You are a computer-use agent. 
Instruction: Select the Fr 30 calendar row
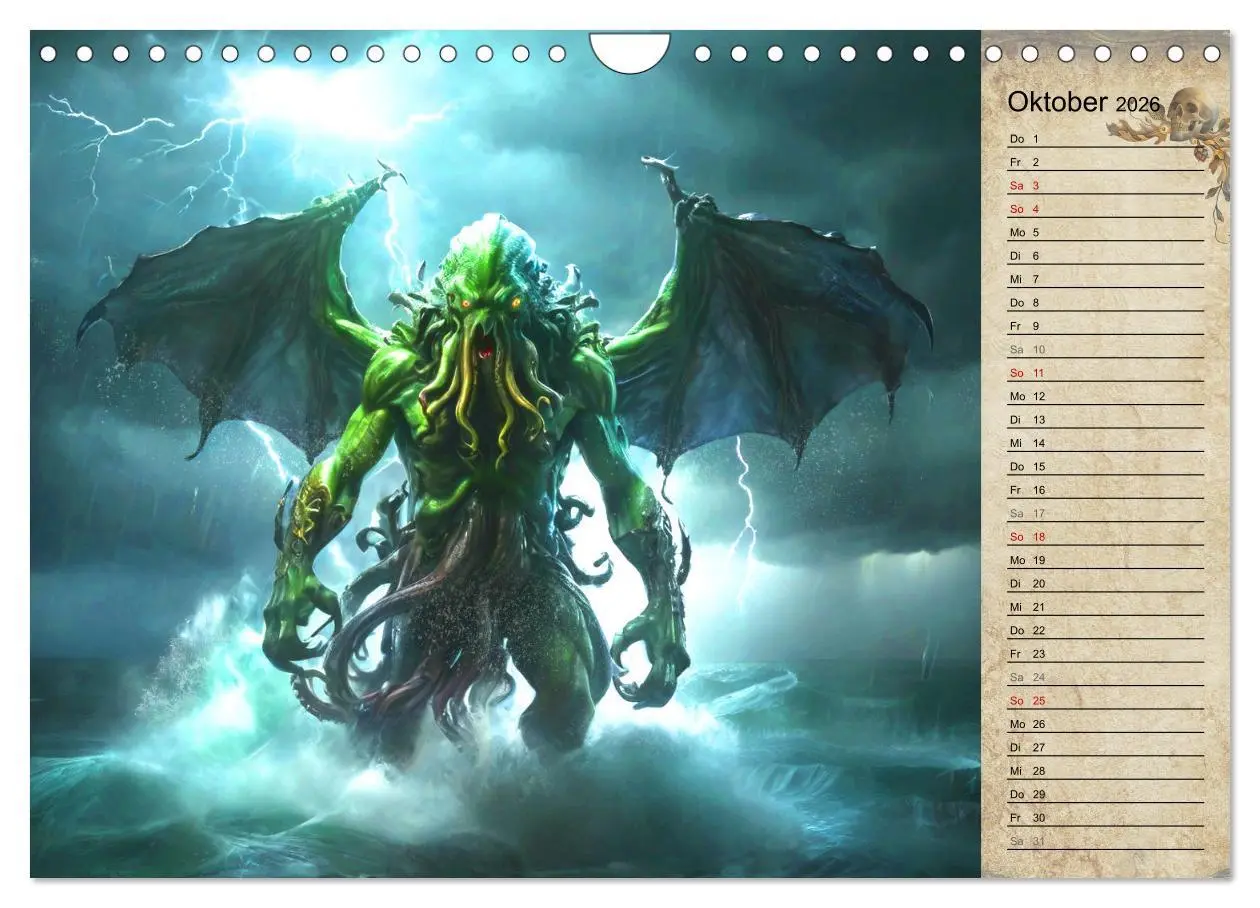point(1105,818)
